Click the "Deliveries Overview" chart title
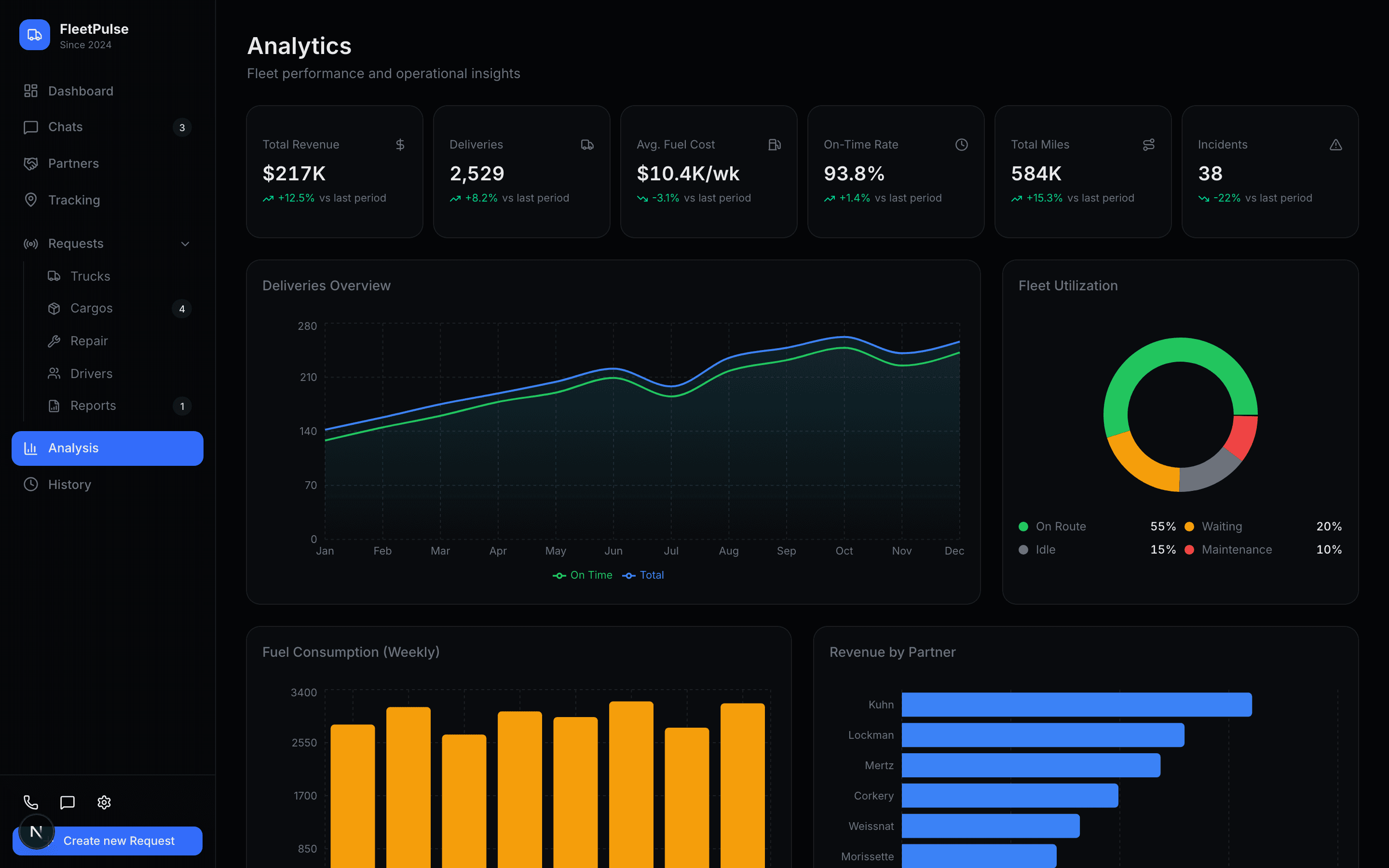 pyautogui.click(x=326, y=285)
